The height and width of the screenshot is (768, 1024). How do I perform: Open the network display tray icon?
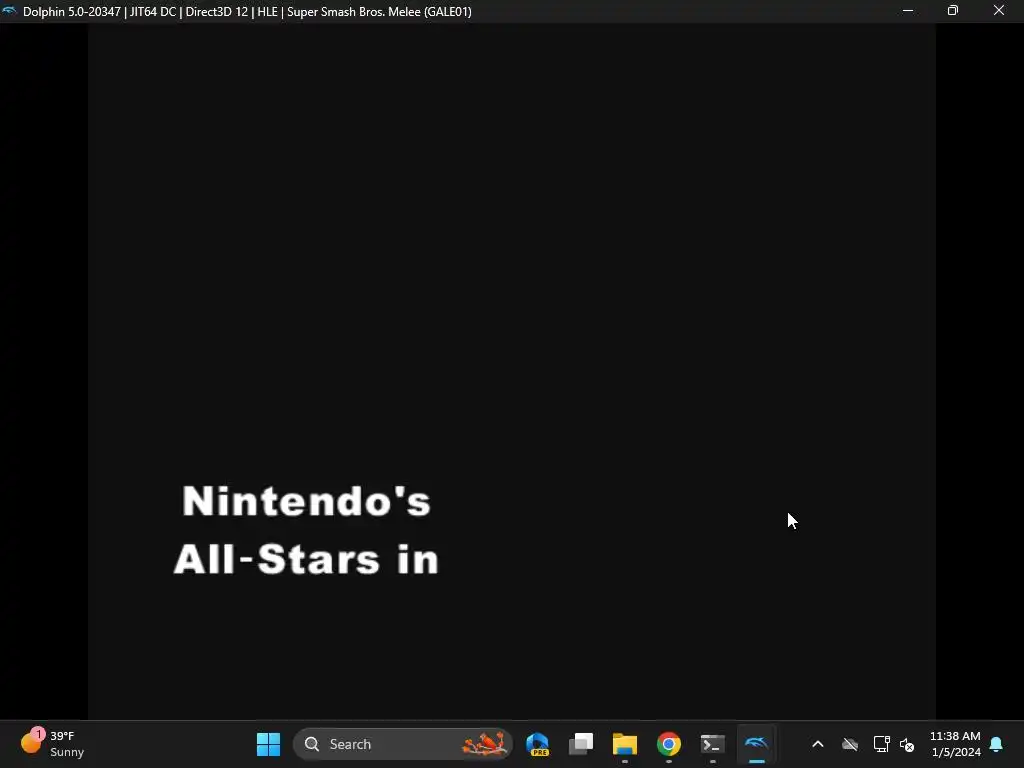pyautogui.click(x=882, y=744)
